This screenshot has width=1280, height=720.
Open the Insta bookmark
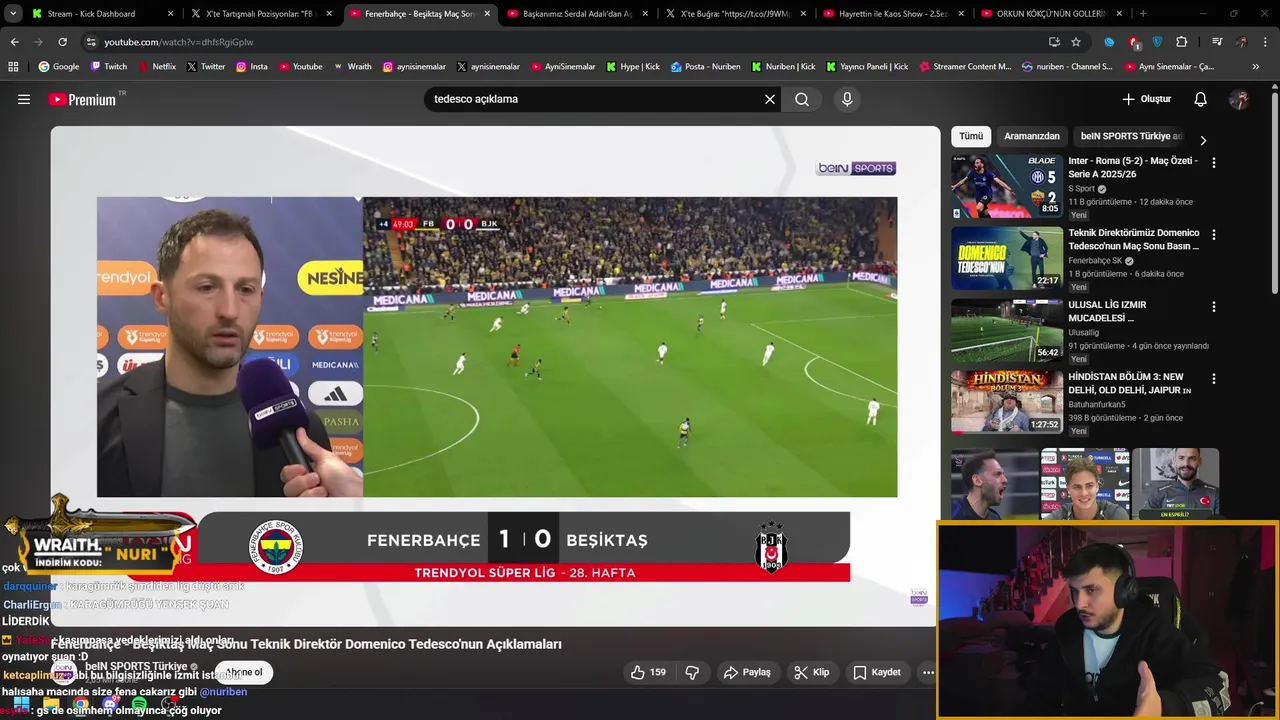(252, 67)
